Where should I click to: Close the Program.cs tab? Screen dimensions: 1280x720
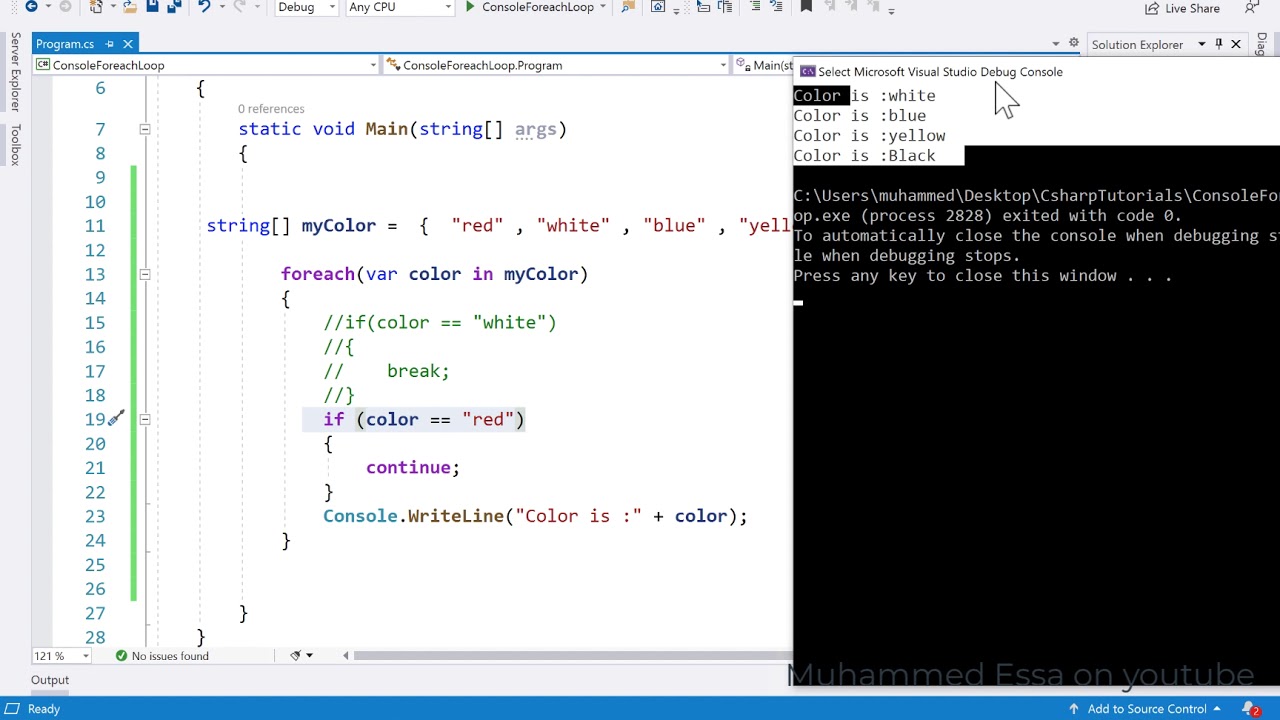(x=129, y=44)
